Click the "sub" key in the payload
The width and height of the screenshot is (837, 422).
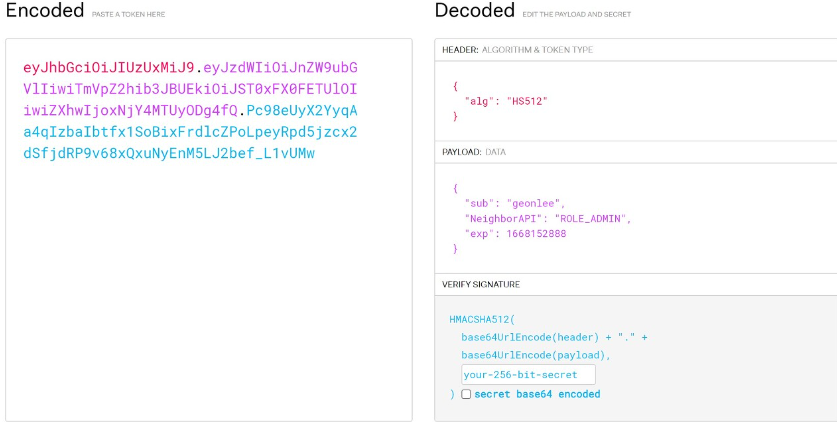(476, 204)
